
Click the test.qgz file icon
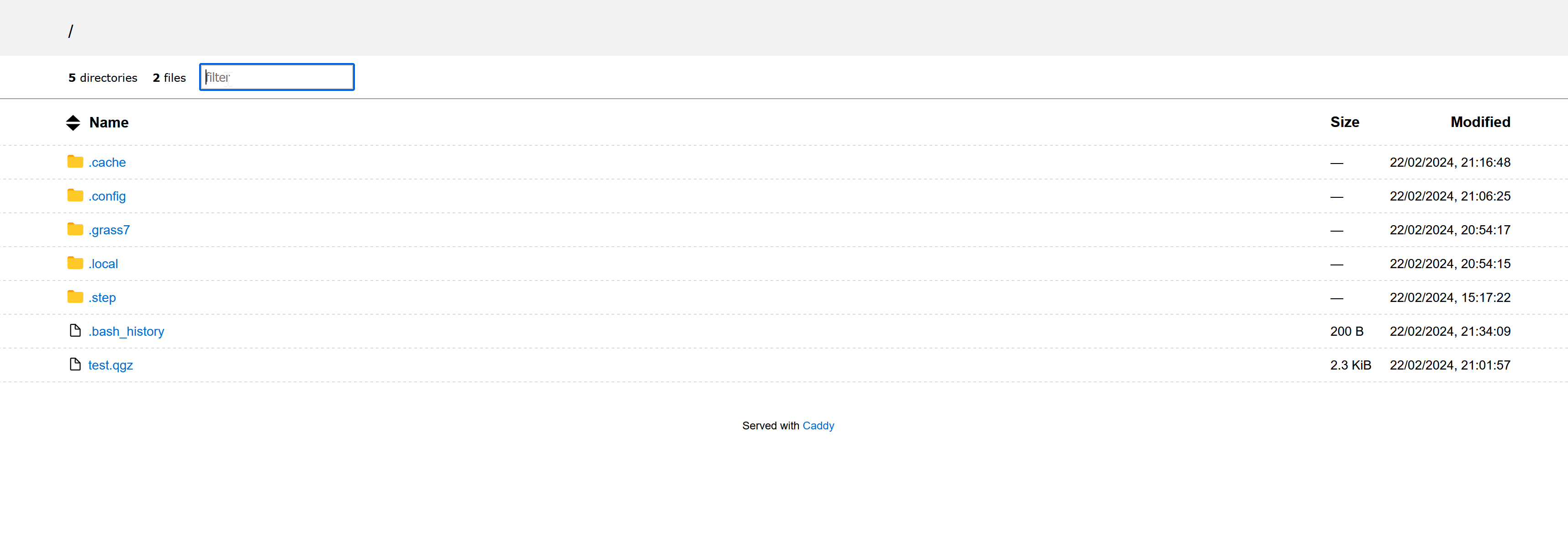pyautogui.click(x=75, y=364)
